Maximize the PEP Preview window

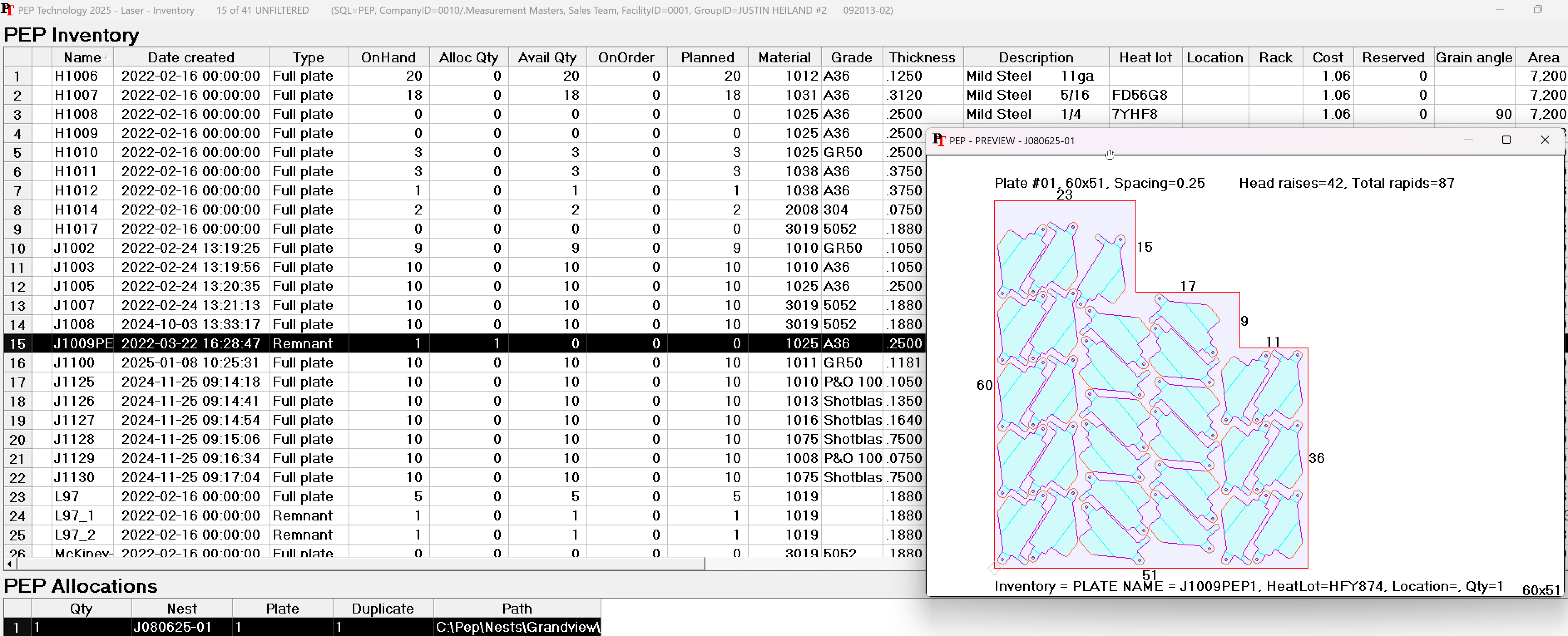(x=1506, y=140)
